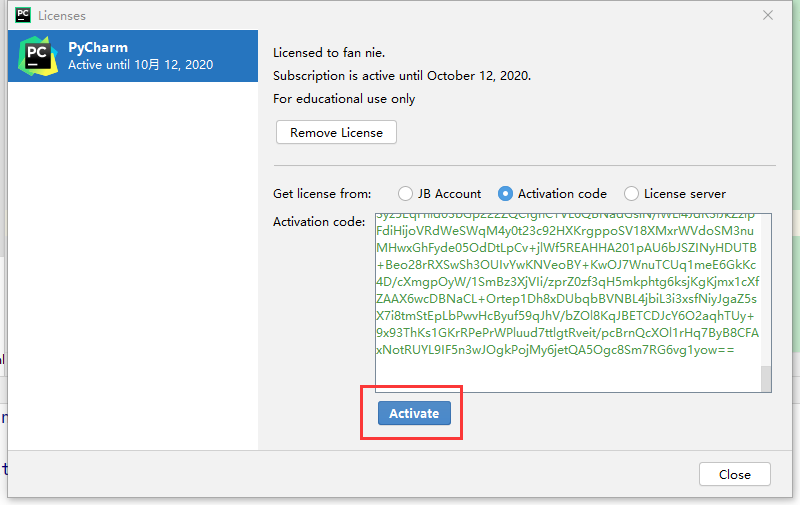This screenshot has height=505, width=800.
Task: Switch to the License server option
Action: (x=631, y=194)
